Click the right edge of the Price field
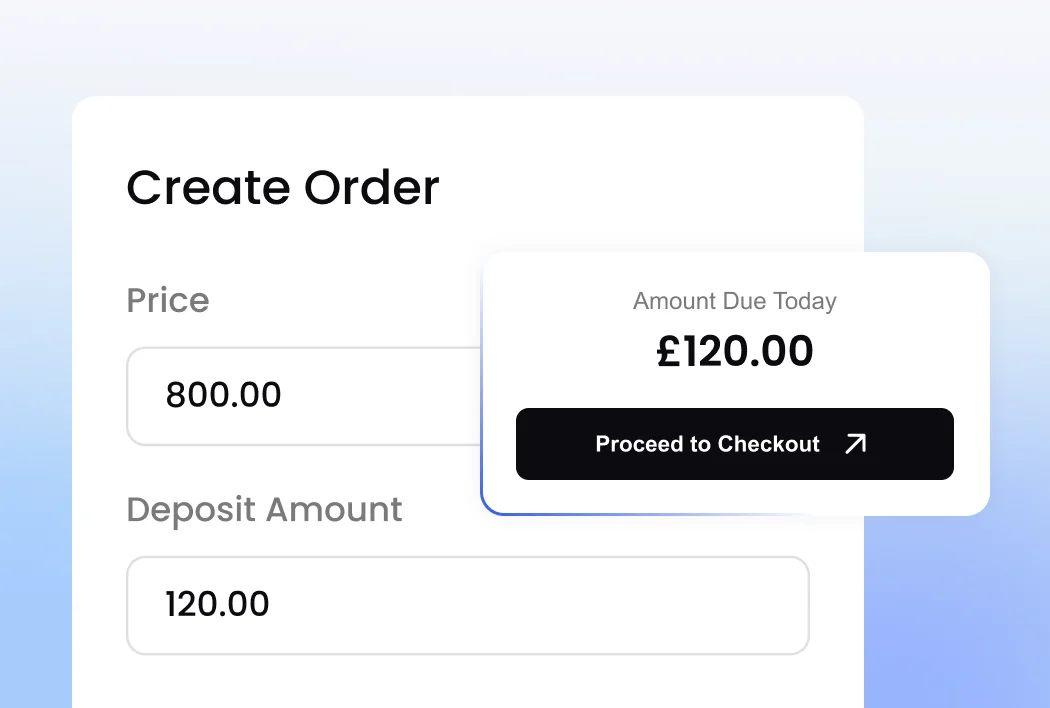The height and width of the screenshot is (708, 1050). coord(472,396)
